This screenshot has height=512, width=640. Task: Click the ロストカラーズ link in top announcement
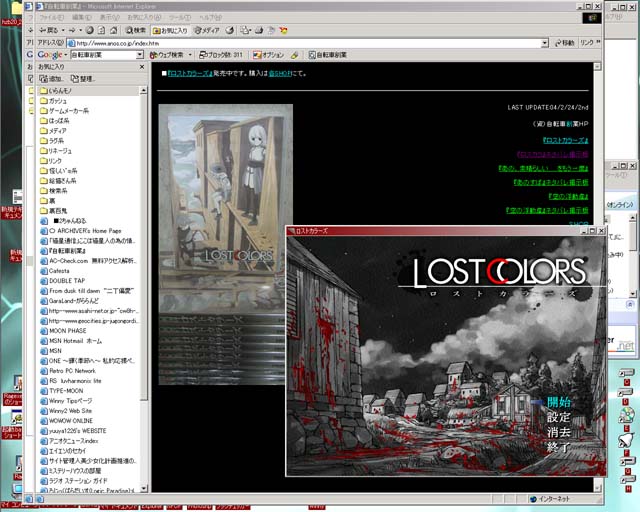click(190, 73)
